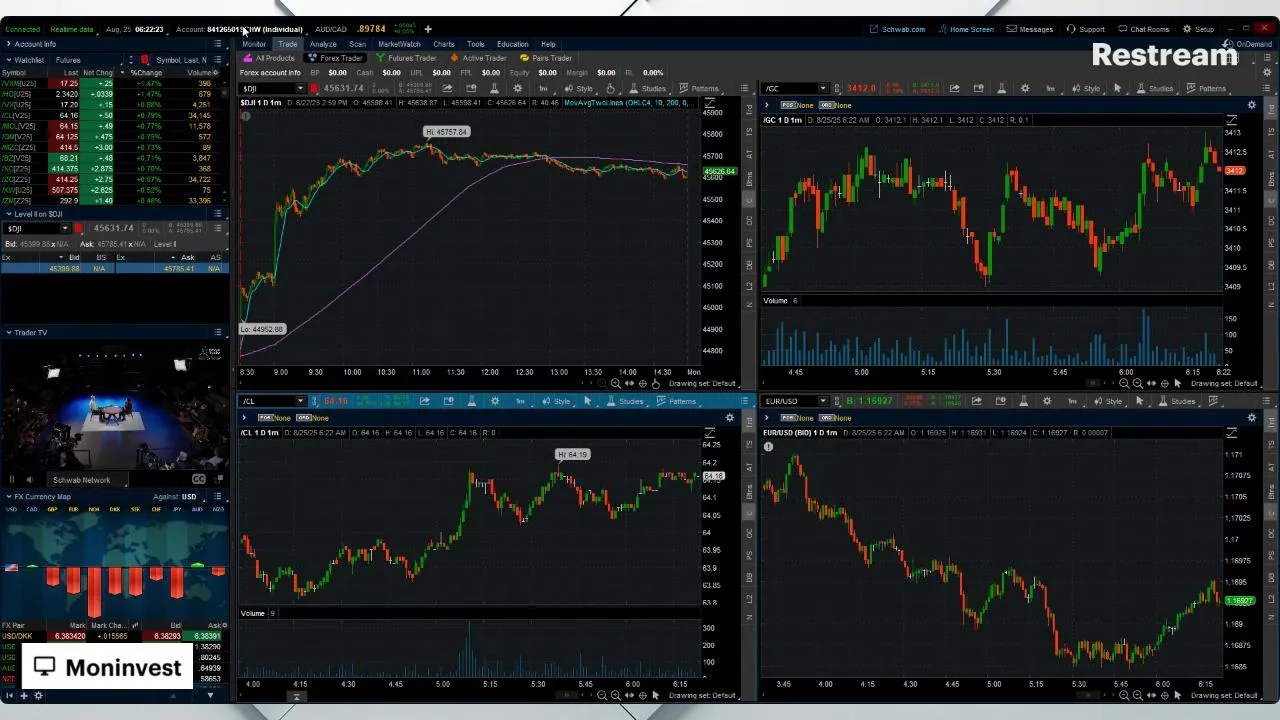Click the Studies button in the /GC chart toolbar

(x=1154, y=88)
